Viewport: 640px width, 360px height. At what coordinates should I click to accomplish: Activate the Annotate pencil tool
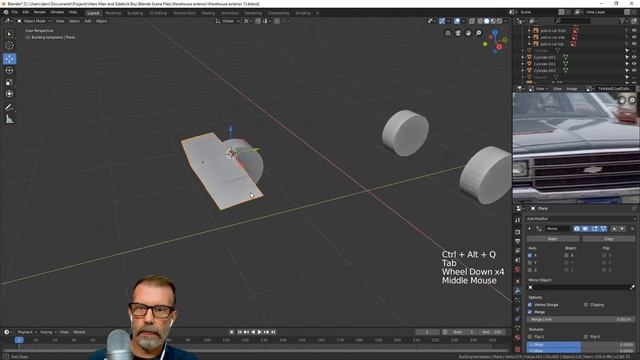(9, 107)
